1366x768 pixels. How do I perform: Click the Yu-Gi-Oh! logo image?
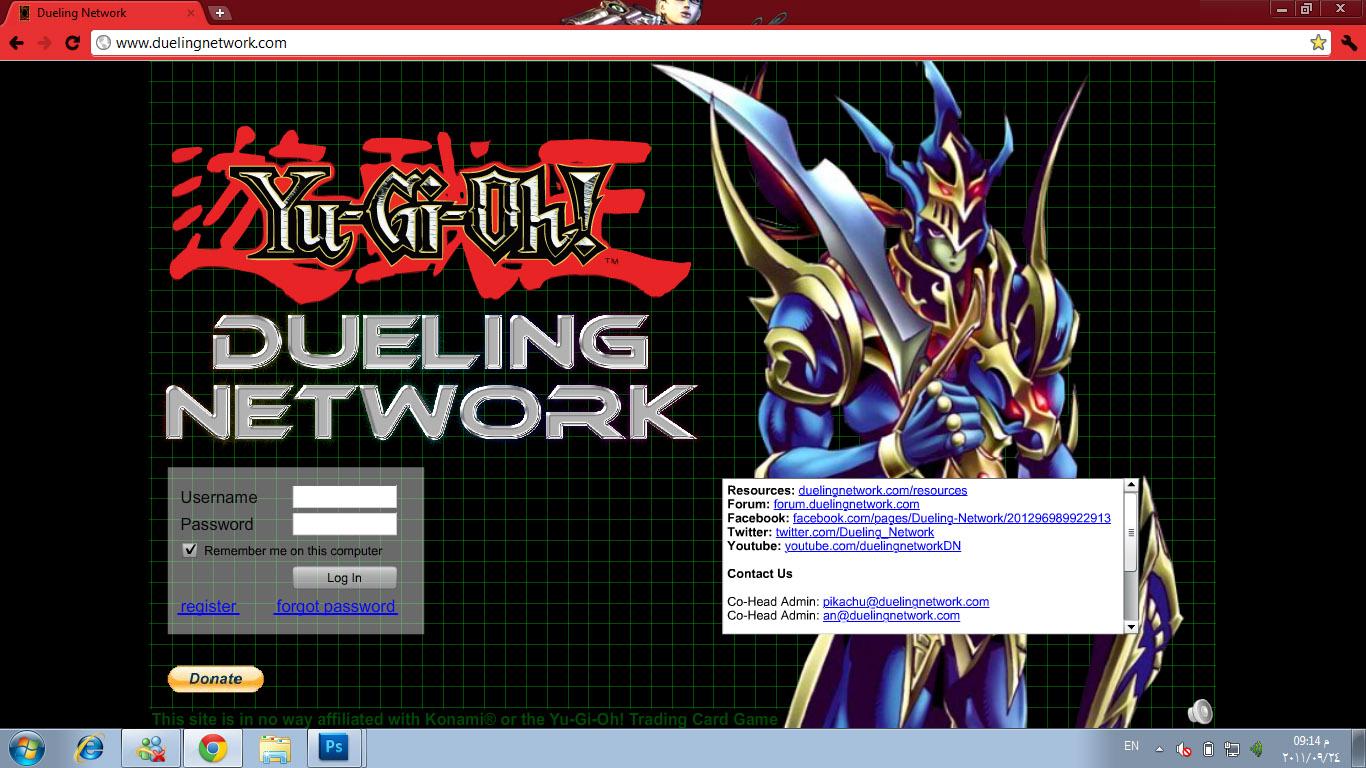coord(430,214)
